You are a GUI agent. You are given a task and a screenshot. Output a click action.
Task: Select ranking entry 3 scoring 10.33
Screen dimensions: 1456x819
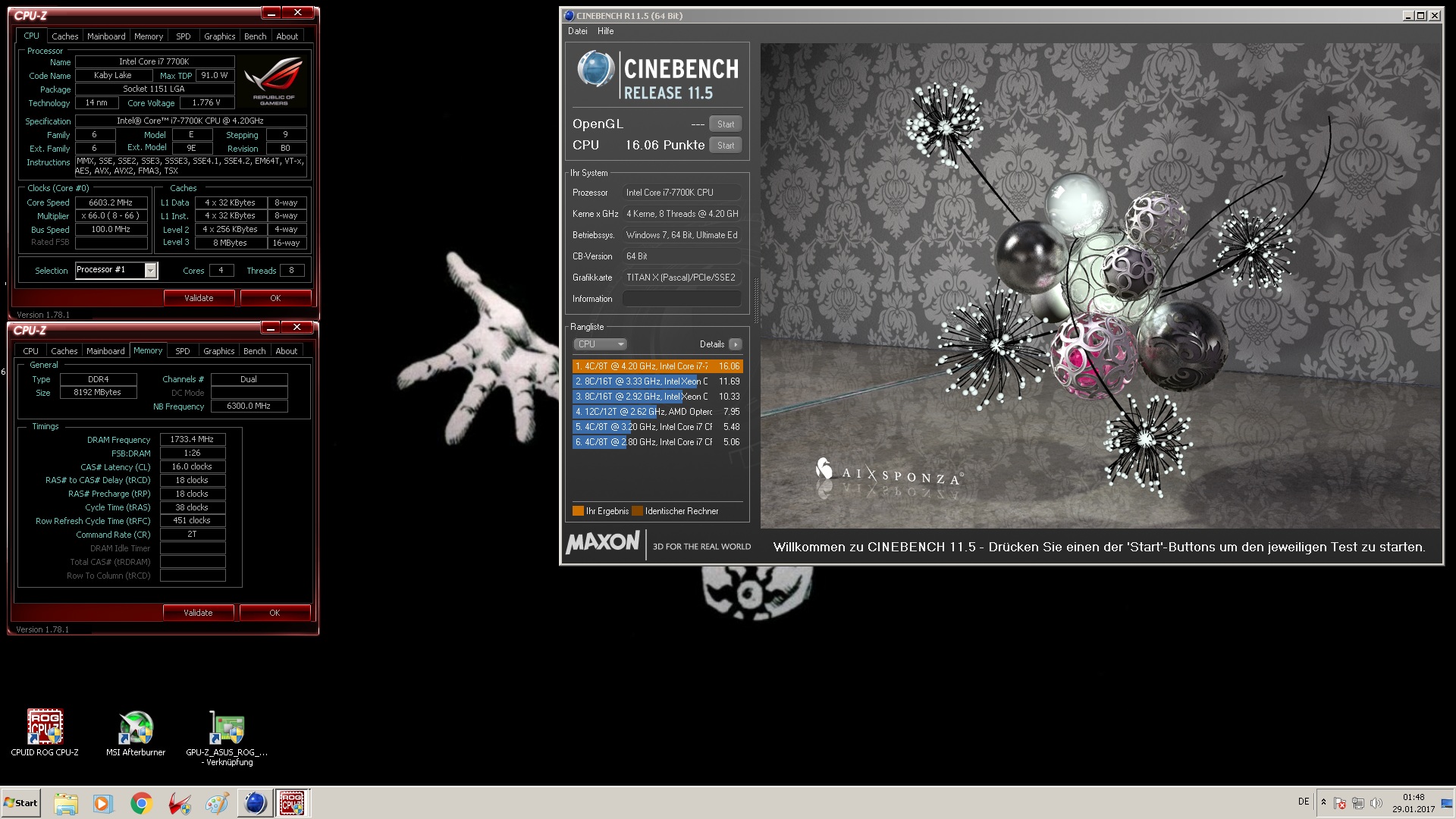(x=657, y=397)
